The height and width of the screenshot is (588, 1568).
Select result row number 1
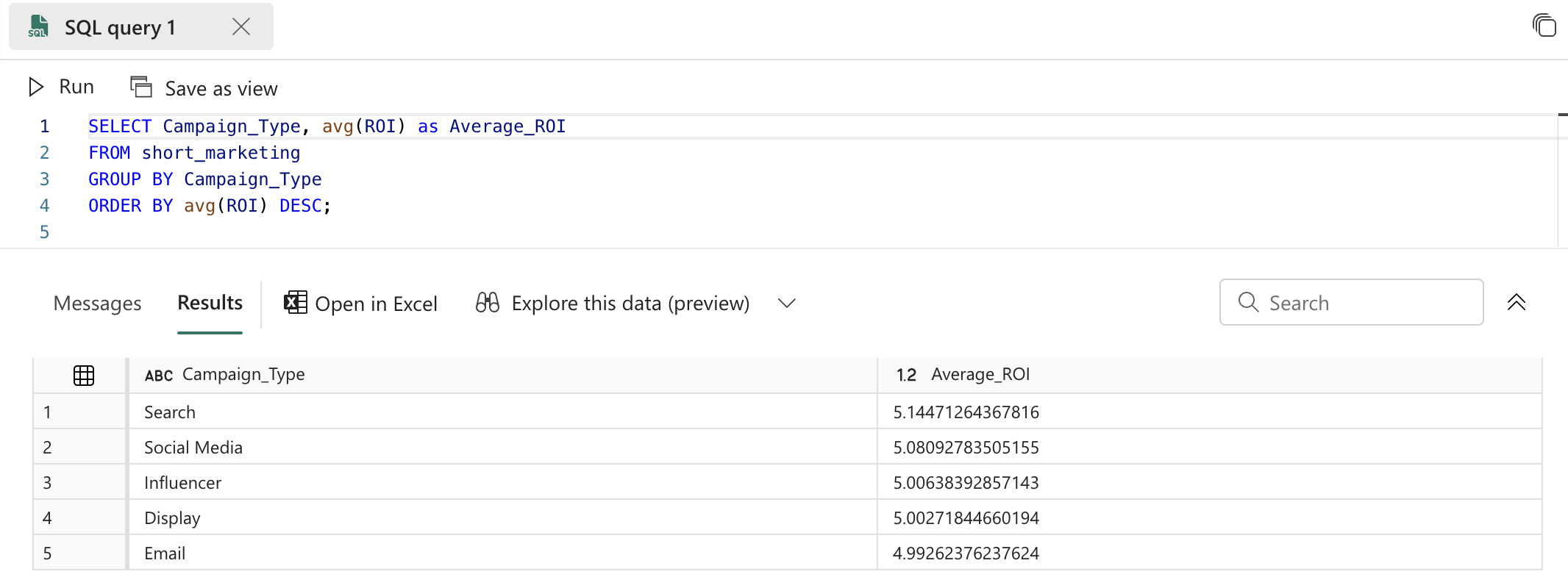(x=79, y=412)
